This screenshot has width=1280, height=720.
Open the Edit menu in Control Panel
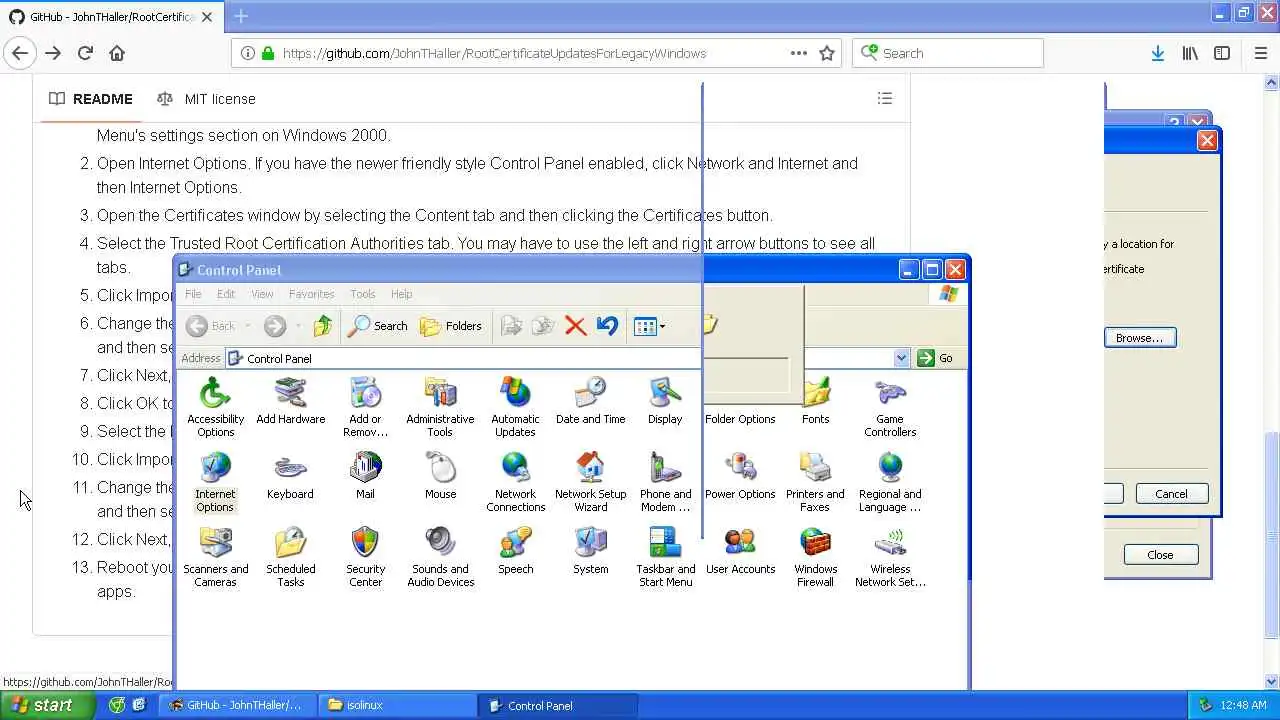pos(226,294)
